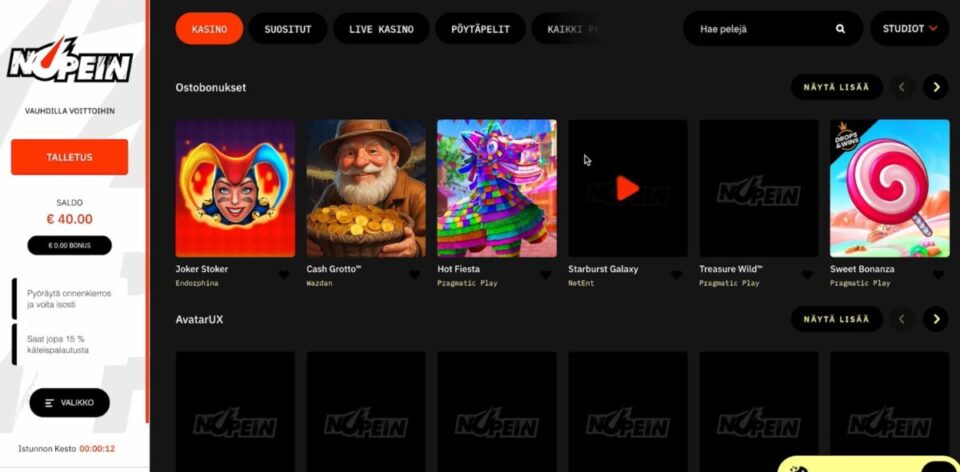Click the search magnifier icon
Viewport: 960px width, 472px height.
(x=840, y=29)
